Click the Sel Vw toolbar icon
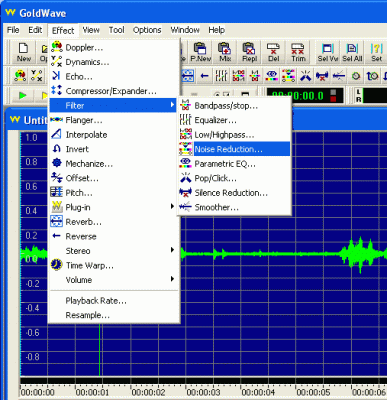The width and height of the screenshot is (387, 400). pyautogui.click(x=328, y=52)
